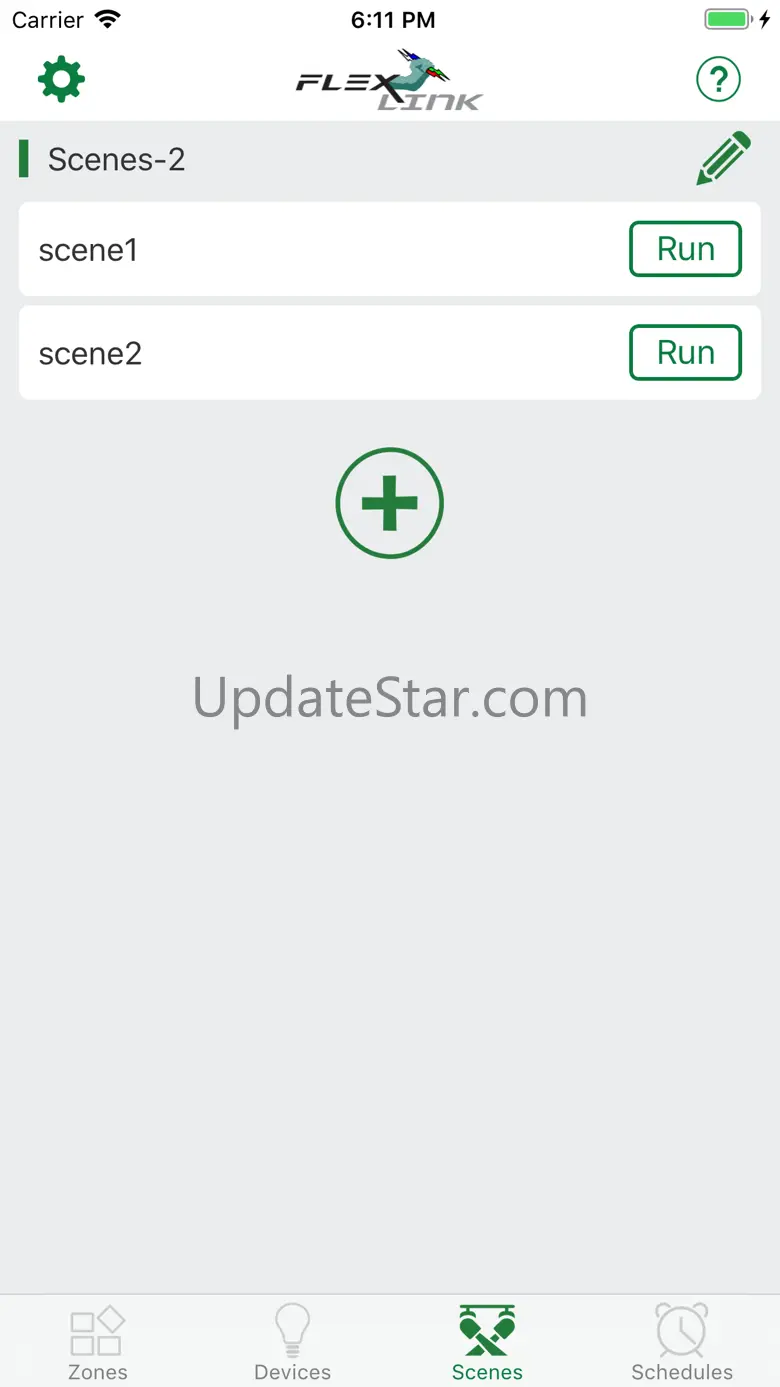Tap the Zones squares icon

tap(97, 1330)
